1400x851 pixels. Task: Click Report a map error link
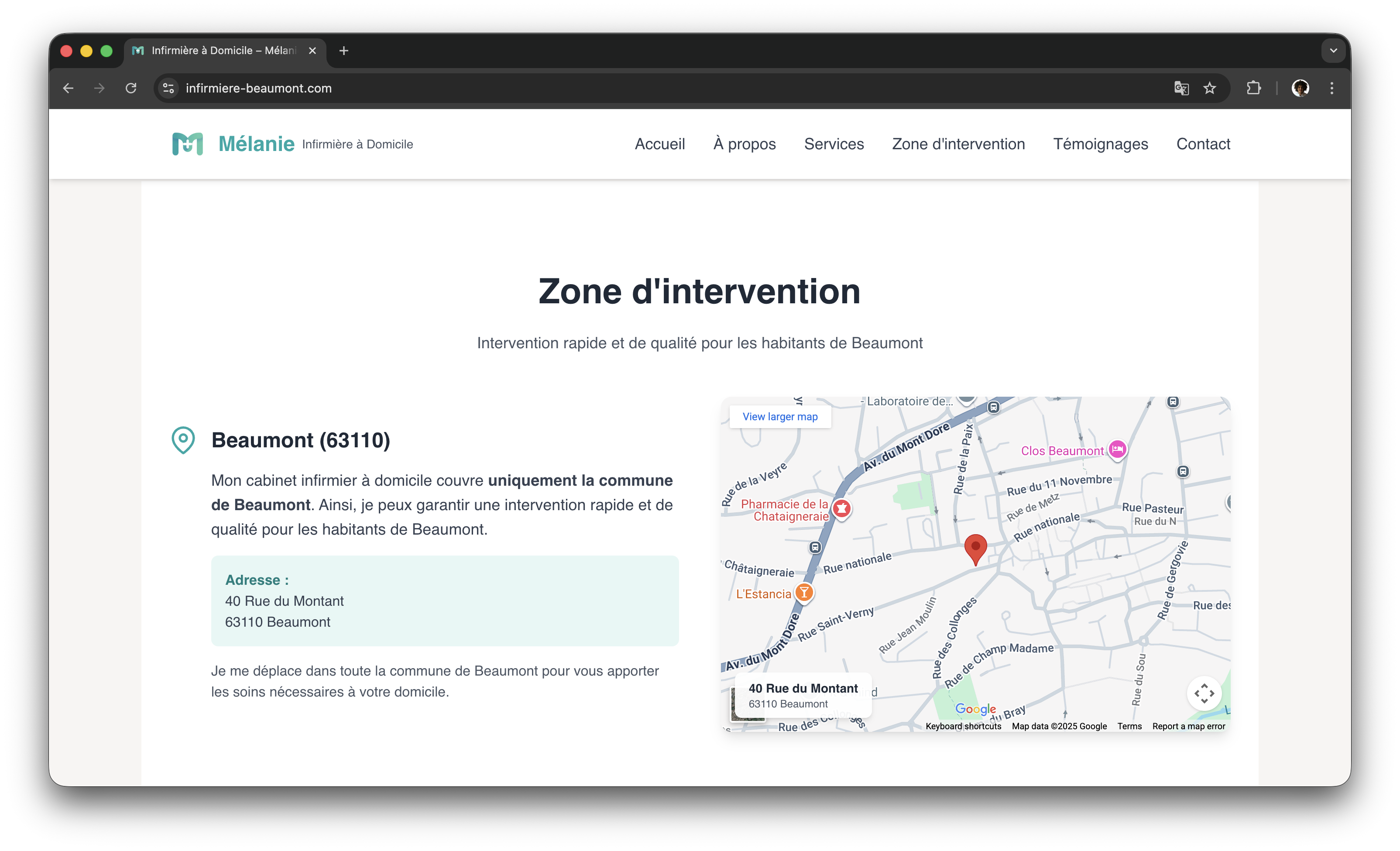click(x=1188, y=726)
